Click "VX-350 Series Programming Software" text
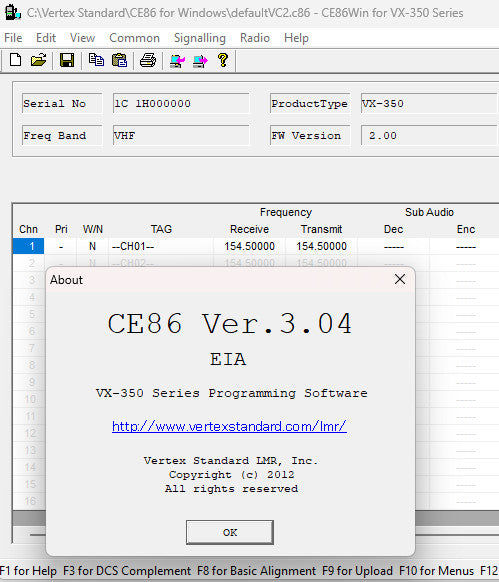 pos(232,393)
